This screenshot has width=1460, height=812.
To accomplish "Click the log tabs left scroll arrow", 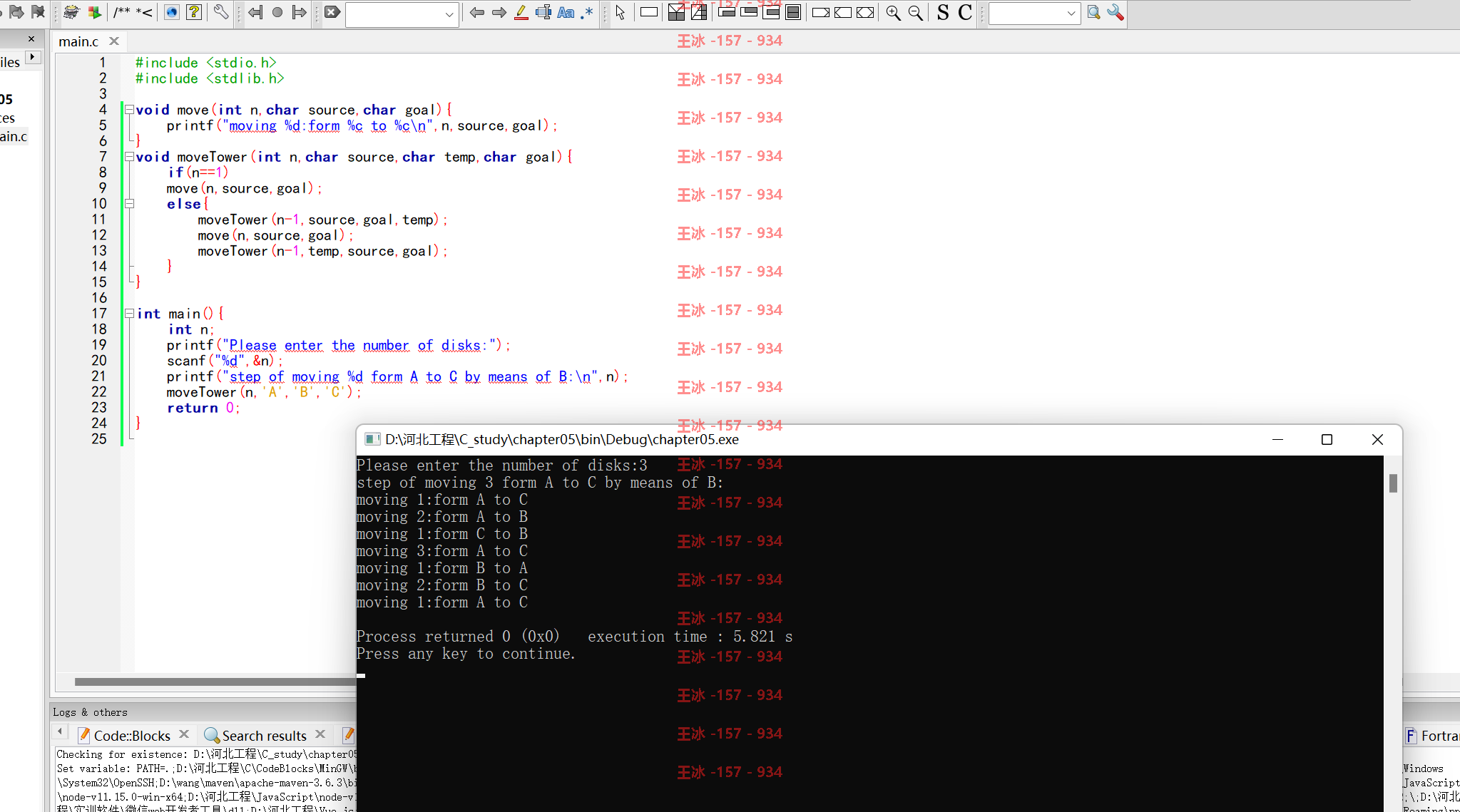I will point(60,731).
